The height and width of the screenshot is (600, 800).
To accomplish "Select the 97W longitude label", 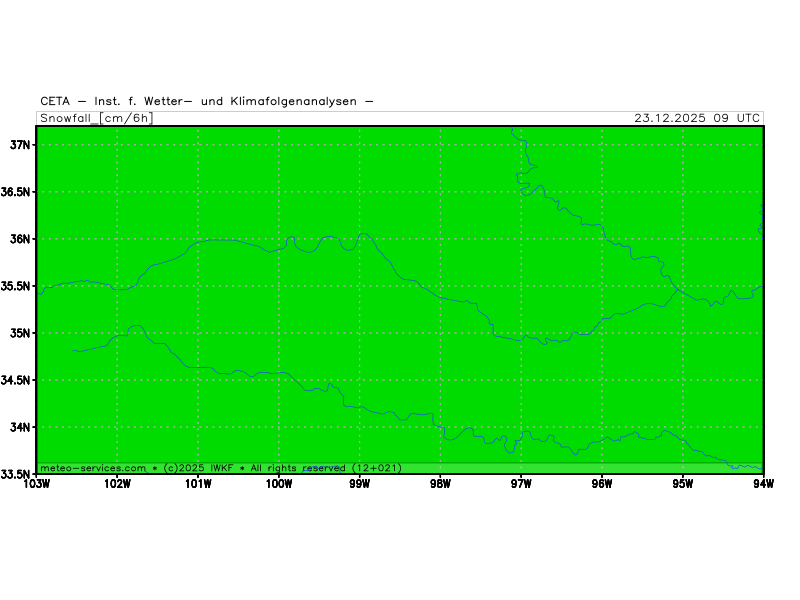I will [521, 485].
